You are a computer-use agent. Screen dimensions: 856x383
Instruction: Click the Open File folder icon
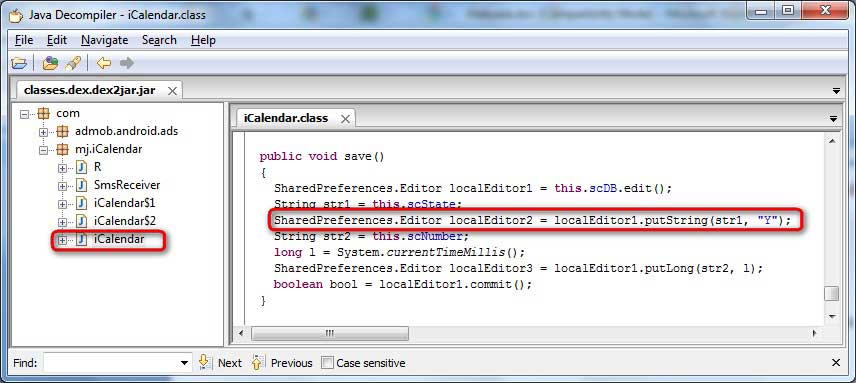(19, 63)
